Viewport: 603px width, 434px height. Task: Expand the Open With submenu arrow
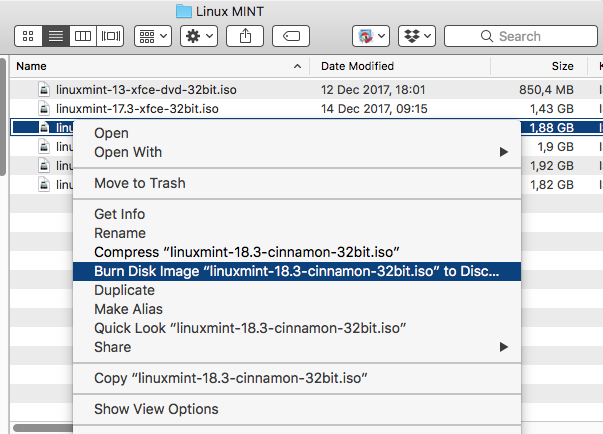click(x=504, y=152)
